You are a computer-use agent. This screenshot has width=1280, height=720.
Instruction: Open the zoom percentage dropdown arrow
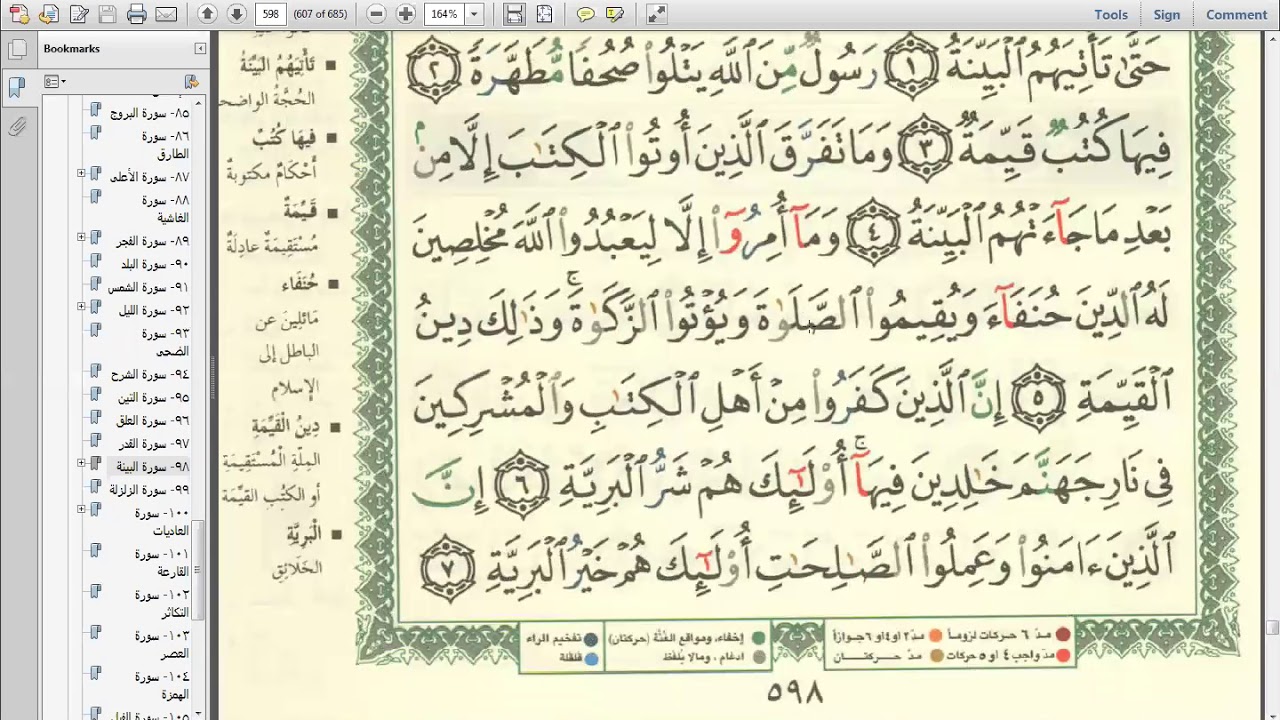(474, 14)
